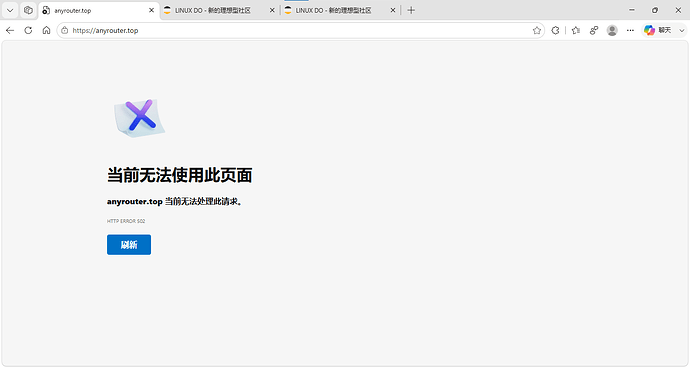The height and width of the screenshot is (367, 690).
Task: Open the Extensions puzzle icon
Action: coord(555,30)
